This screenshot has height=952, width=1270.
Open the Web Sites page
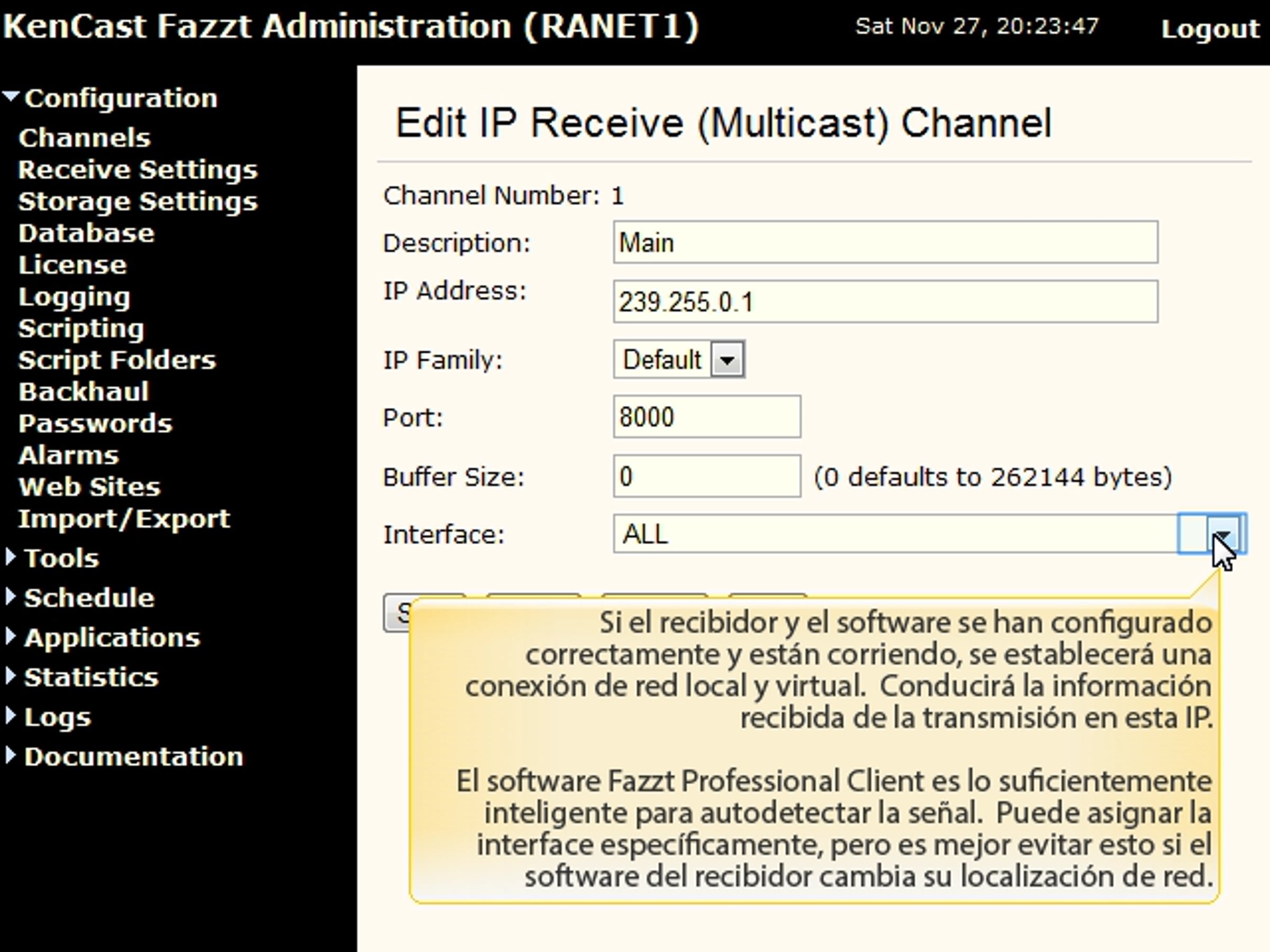tap(89, 487)
